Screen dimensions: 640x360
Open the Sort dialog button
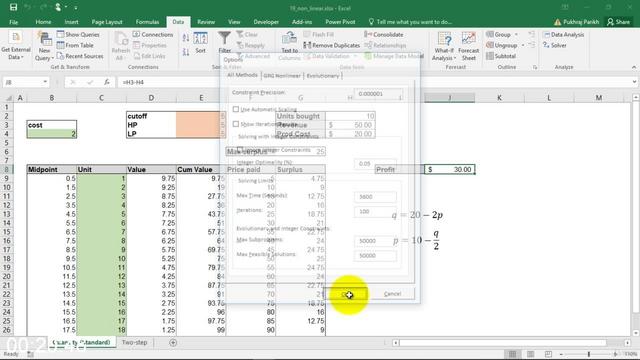click(200, 42)
